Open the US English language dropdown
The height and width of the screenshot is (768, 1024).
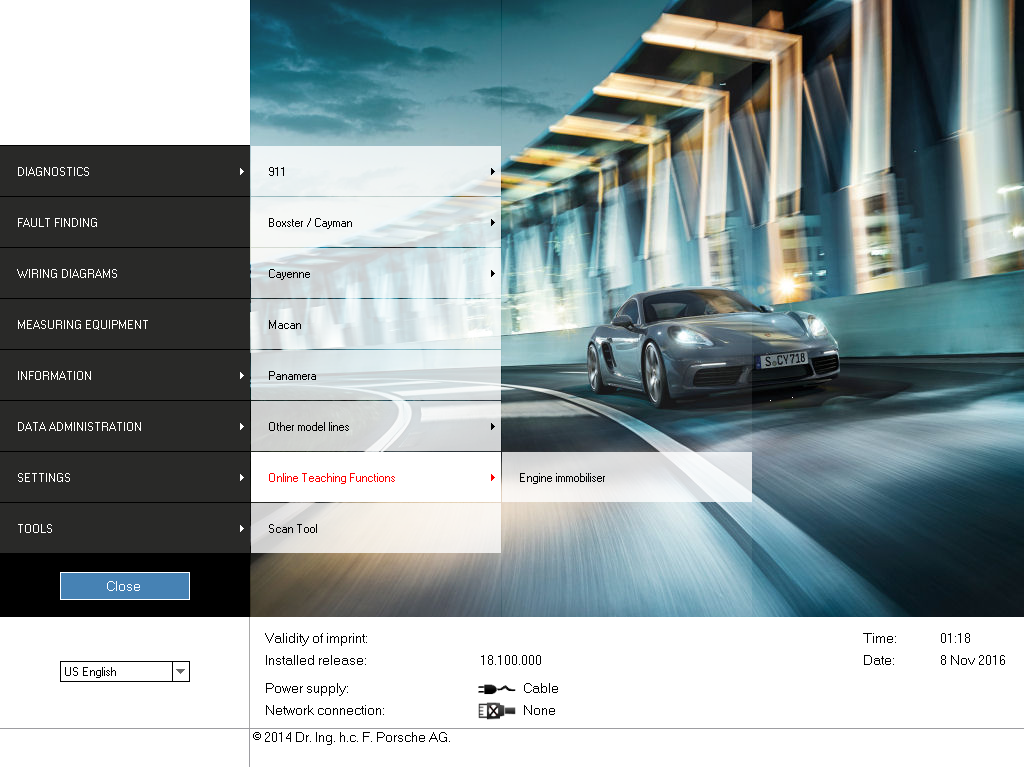125,671
